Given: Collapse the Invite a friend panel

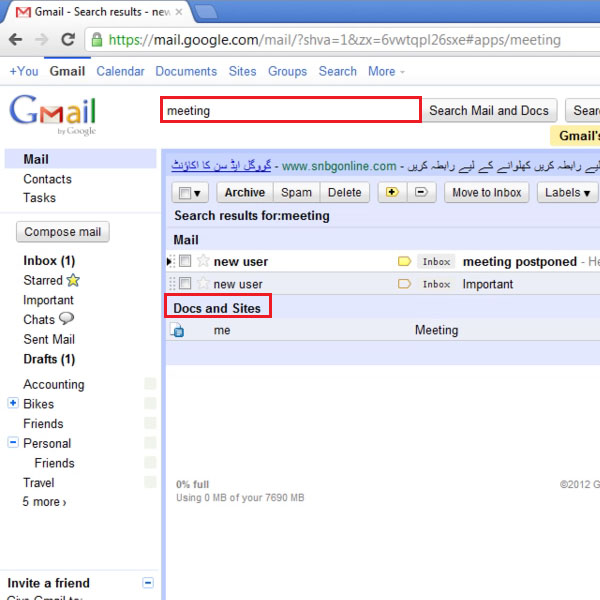Looking at the screenshot, I should pyautogui.click(x=148, y=583).
